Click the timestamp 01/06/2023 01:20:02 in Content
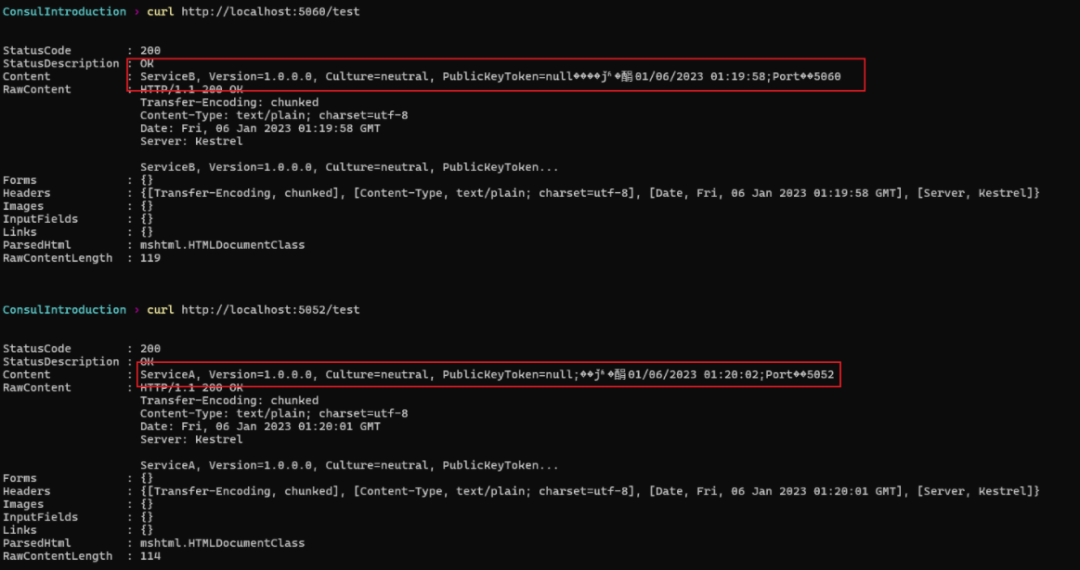Screen dimensions: 1080x570 click(693, 374)
